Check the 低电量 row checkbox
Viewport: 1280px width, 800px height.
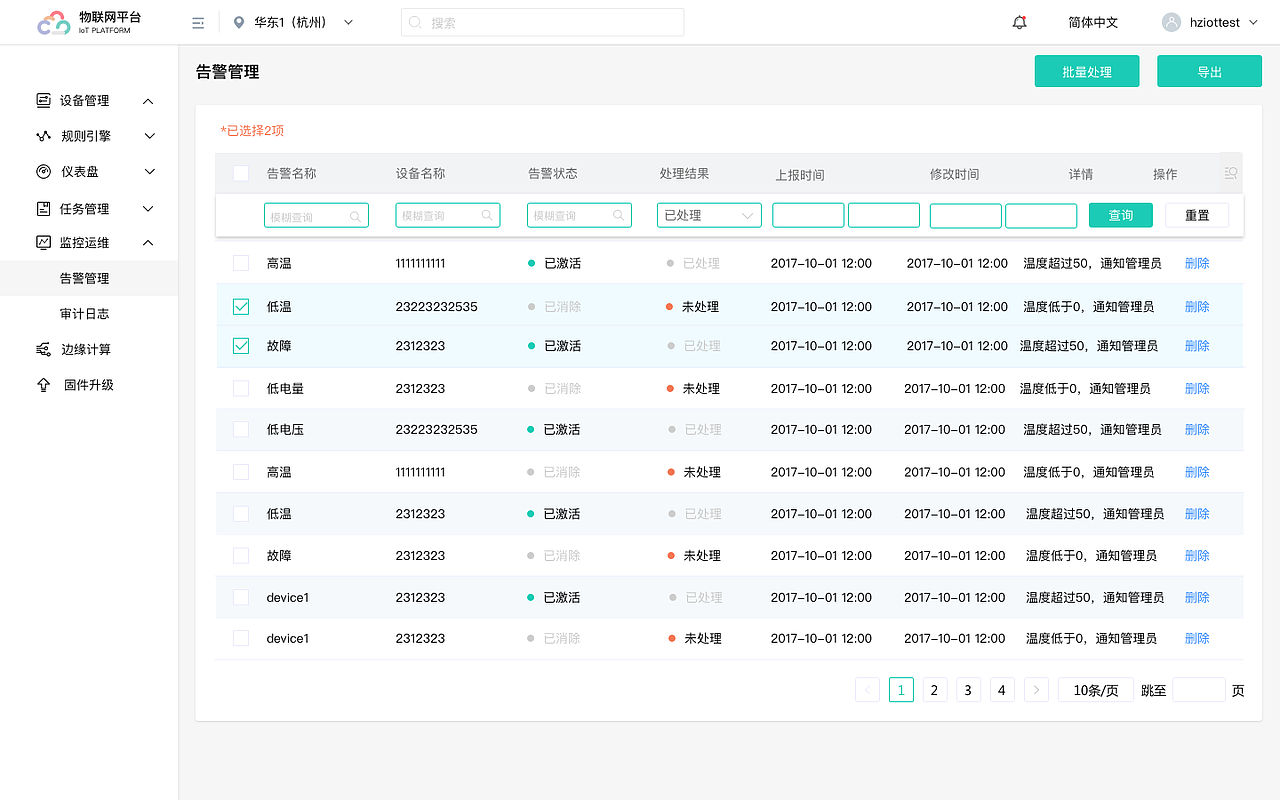pos(241,388)
